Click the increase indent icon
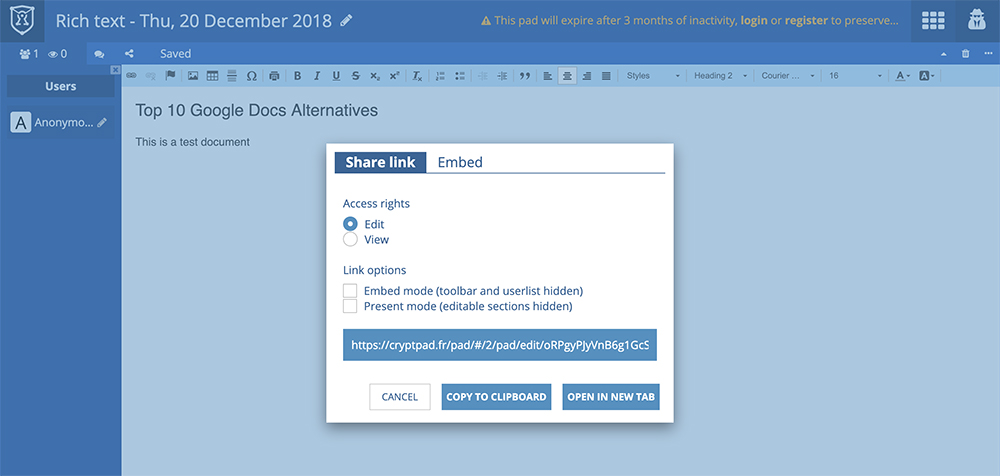The height and width of the screenshot is (476, 1000). [x=502, y=75]
